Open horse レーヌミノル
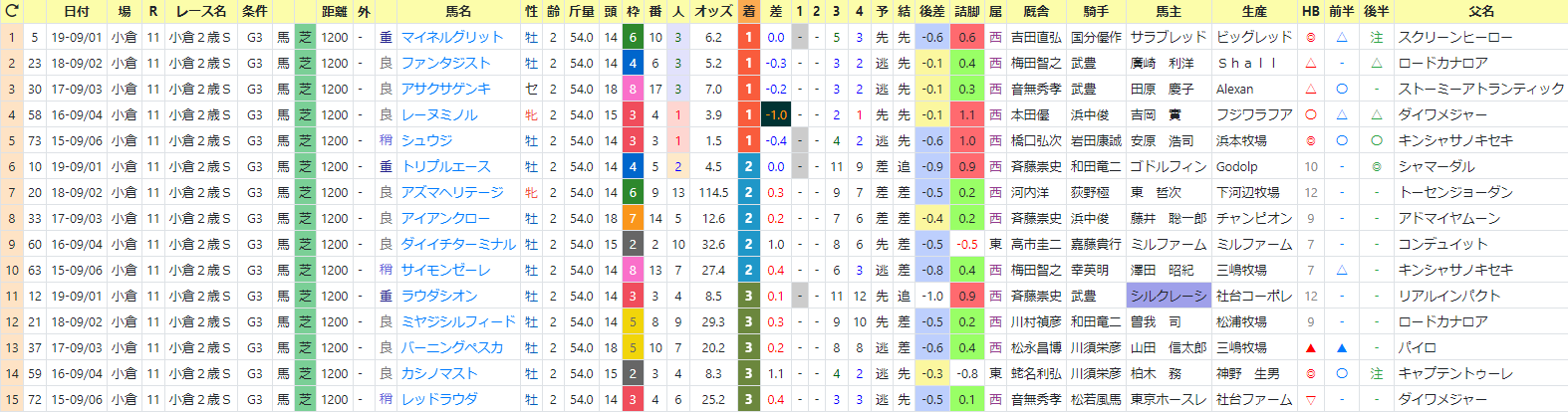The height and width of the screenshot is (412, 1568). click(x=439, y=114)
